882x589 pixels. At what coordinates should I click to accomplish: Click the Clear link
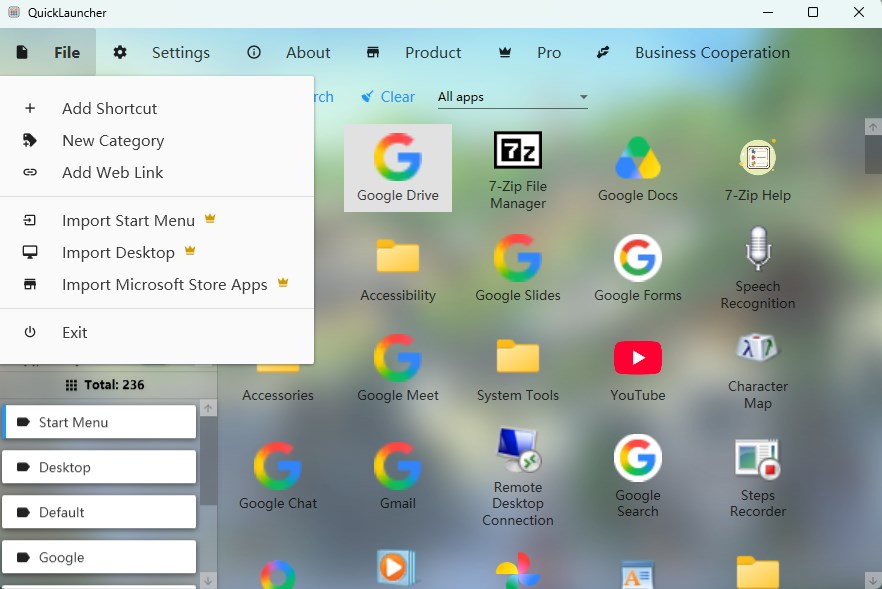pyautogui.click(x=397, y=97)
